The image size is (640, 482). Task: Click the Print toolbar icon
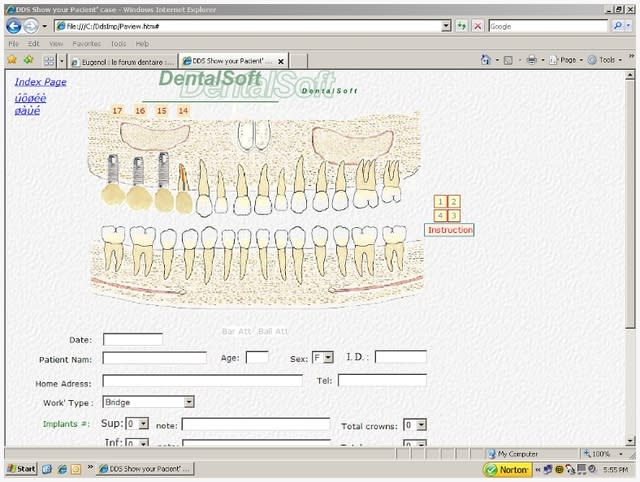(532, 60)
